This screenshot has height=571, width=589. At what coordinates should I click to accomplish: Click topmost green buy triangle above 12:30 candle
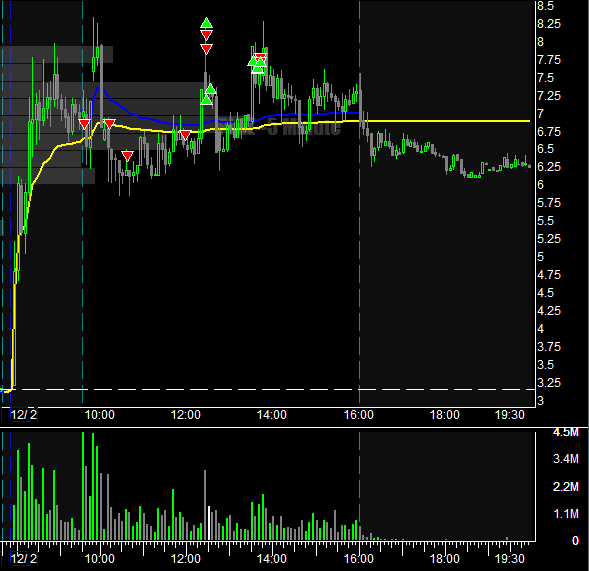[206, 24]
